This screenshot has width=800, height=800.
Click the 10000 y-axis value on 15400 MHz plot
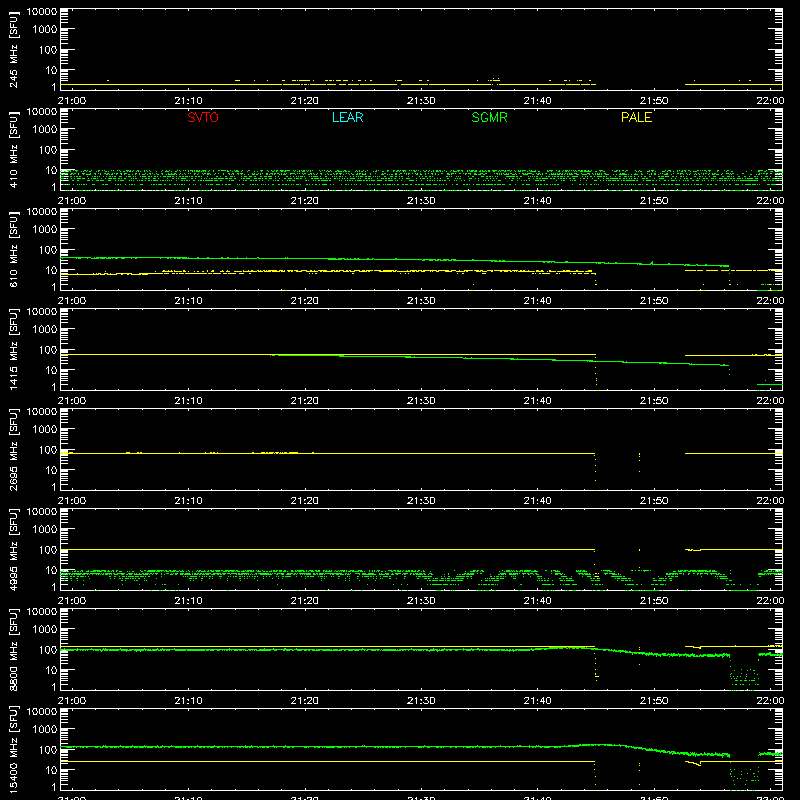[42, 712]
